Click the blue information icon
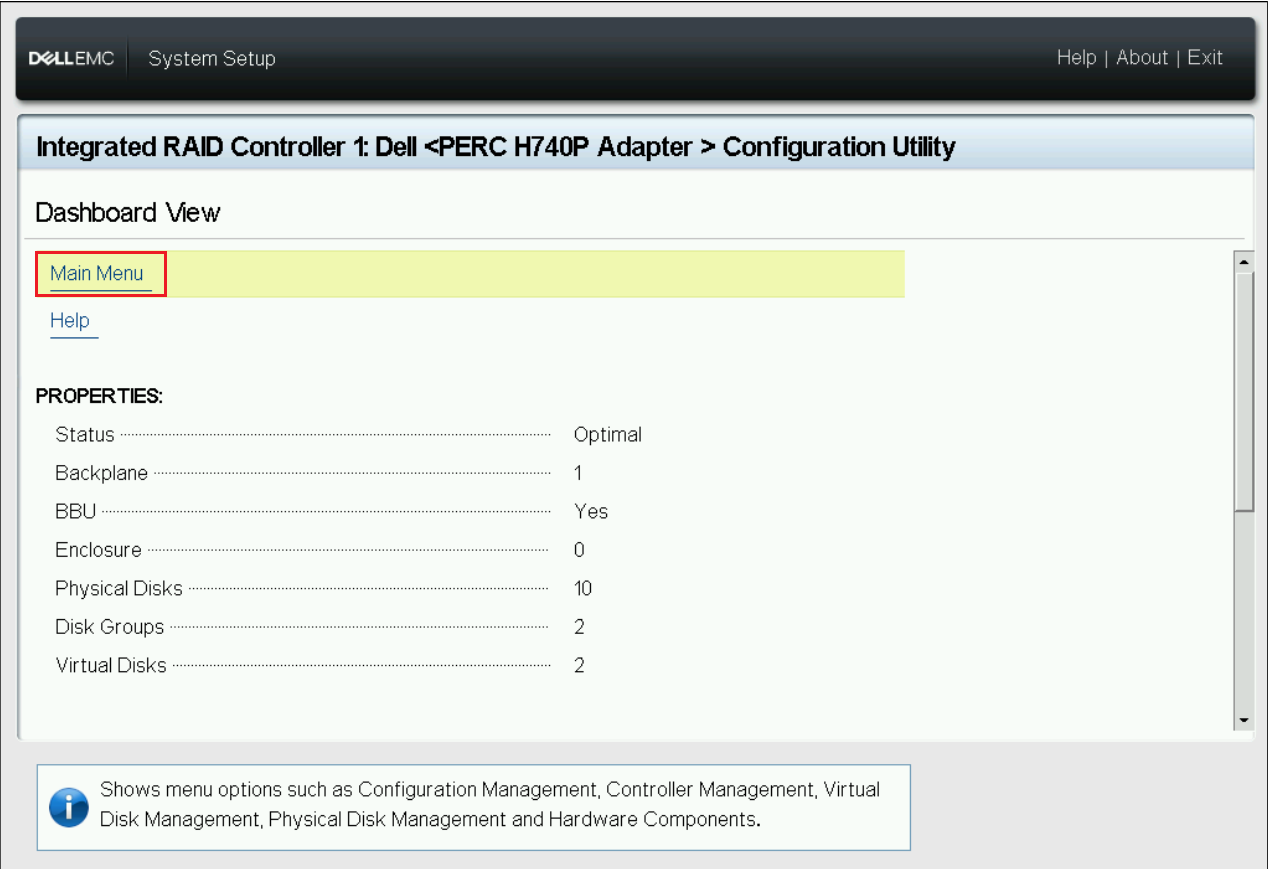The height and width of the screenshot is (869, 1268). (69, 807)
